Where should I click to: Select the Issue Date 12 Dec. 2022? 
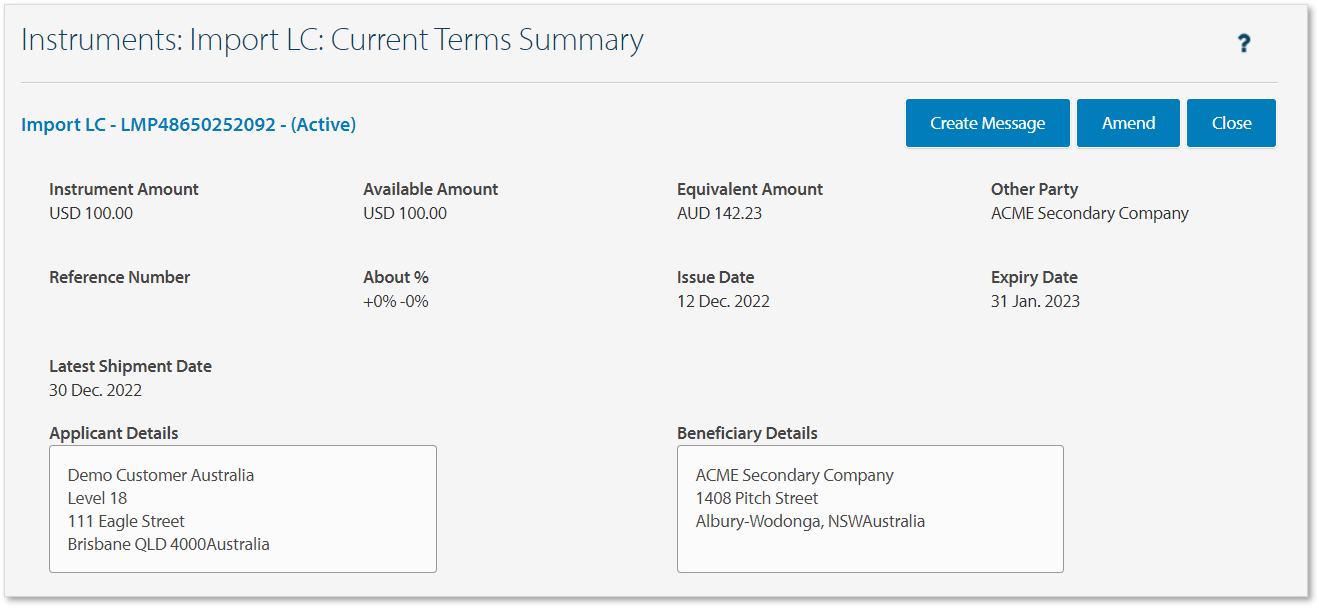(x=723, y=301)
